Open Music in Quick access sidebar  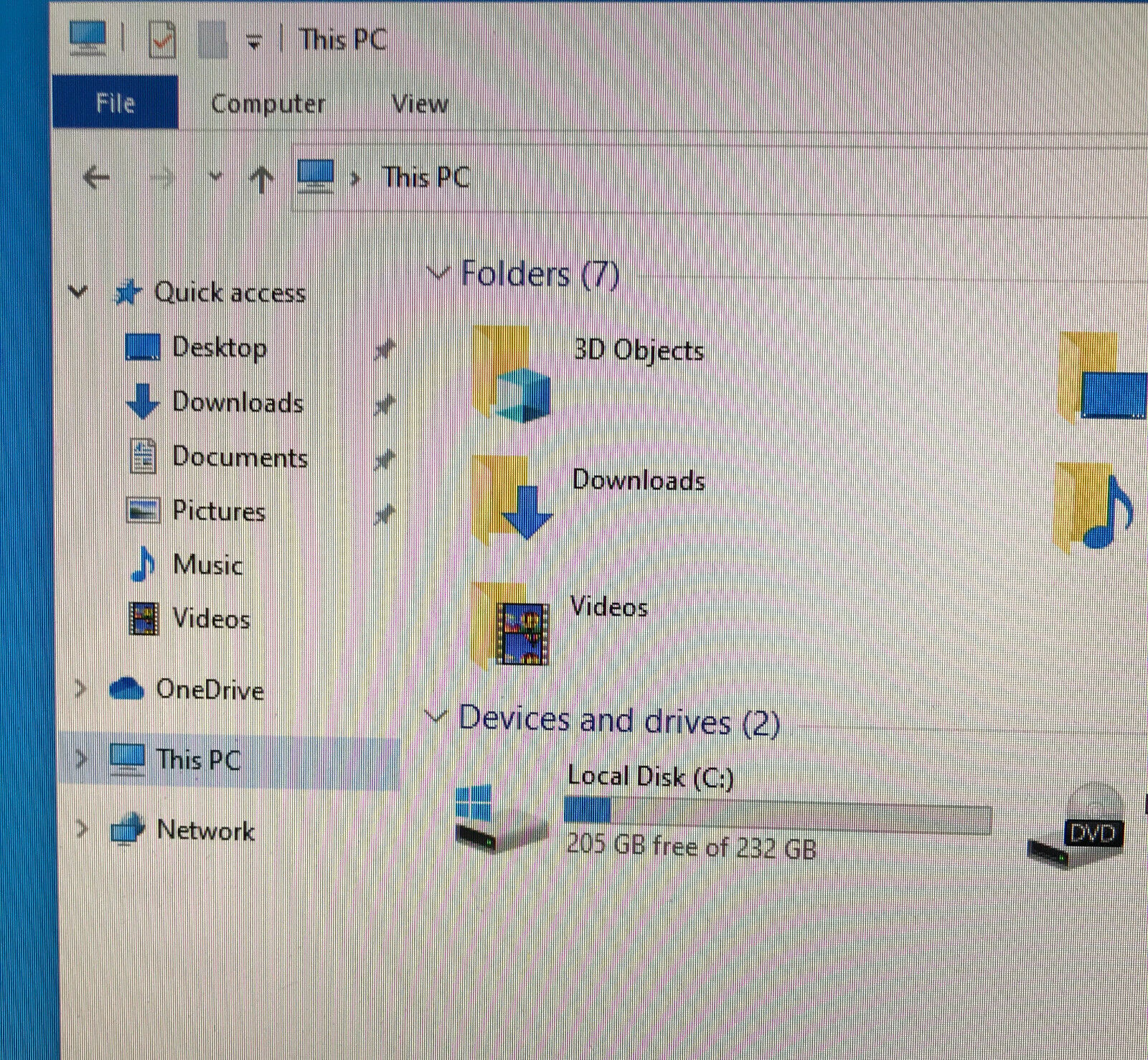click(x=208, y=565)
